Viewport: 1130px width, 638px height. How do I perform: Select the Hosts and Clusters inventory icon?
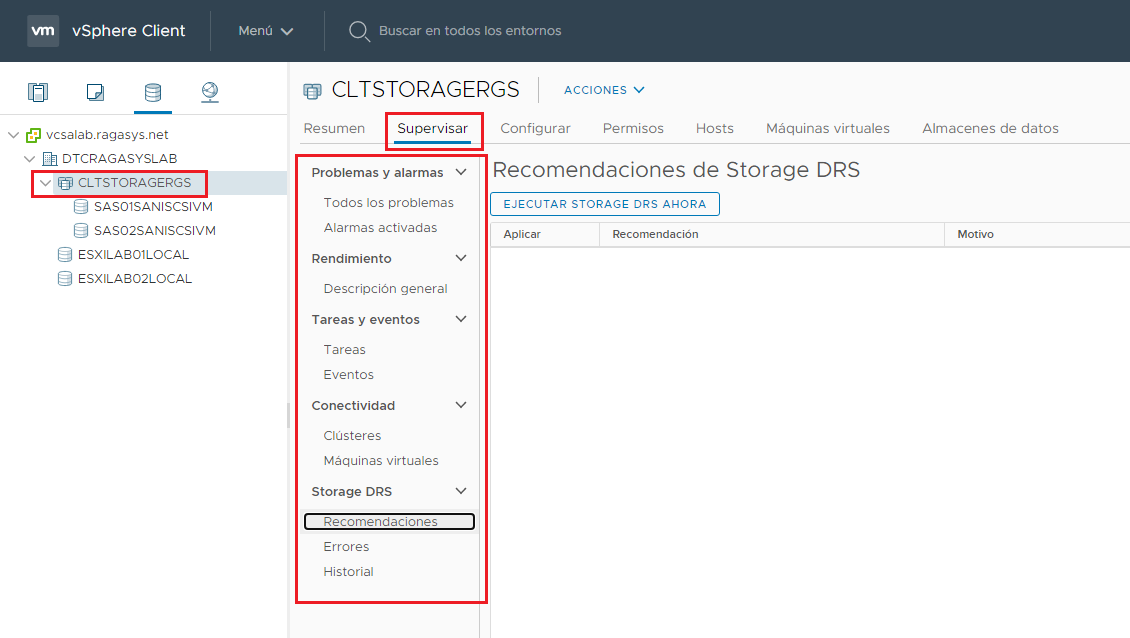point(37,91)
